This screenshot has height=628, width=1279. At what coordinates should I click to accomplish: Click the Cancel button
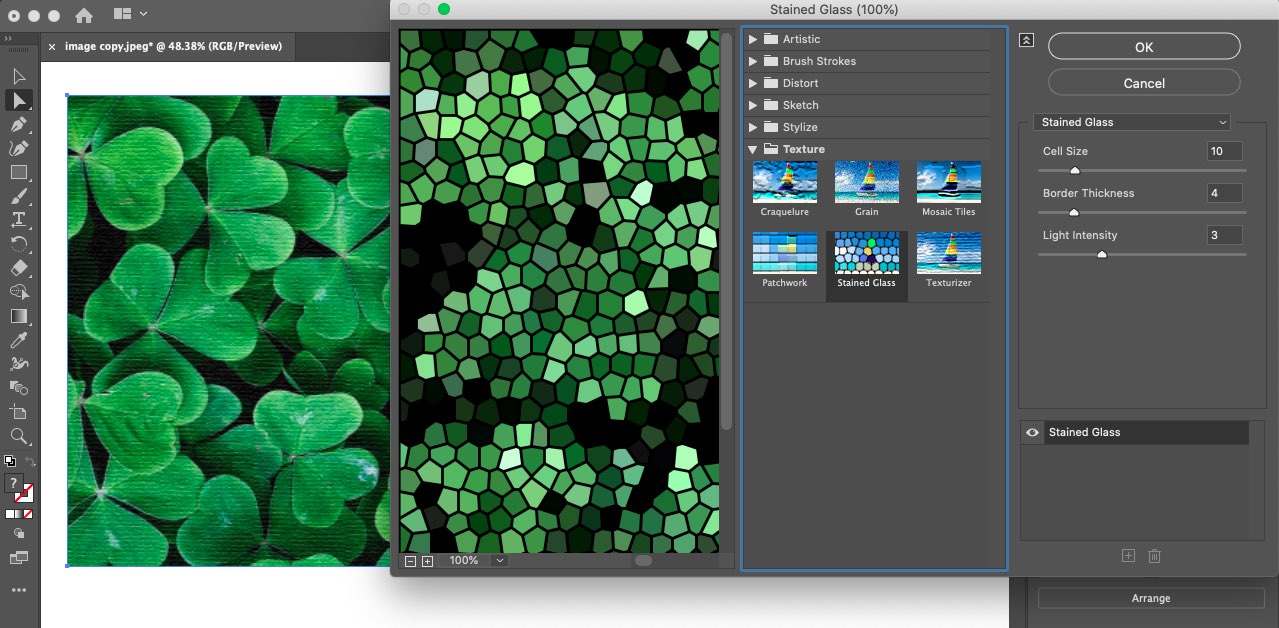coord(1144,83)
